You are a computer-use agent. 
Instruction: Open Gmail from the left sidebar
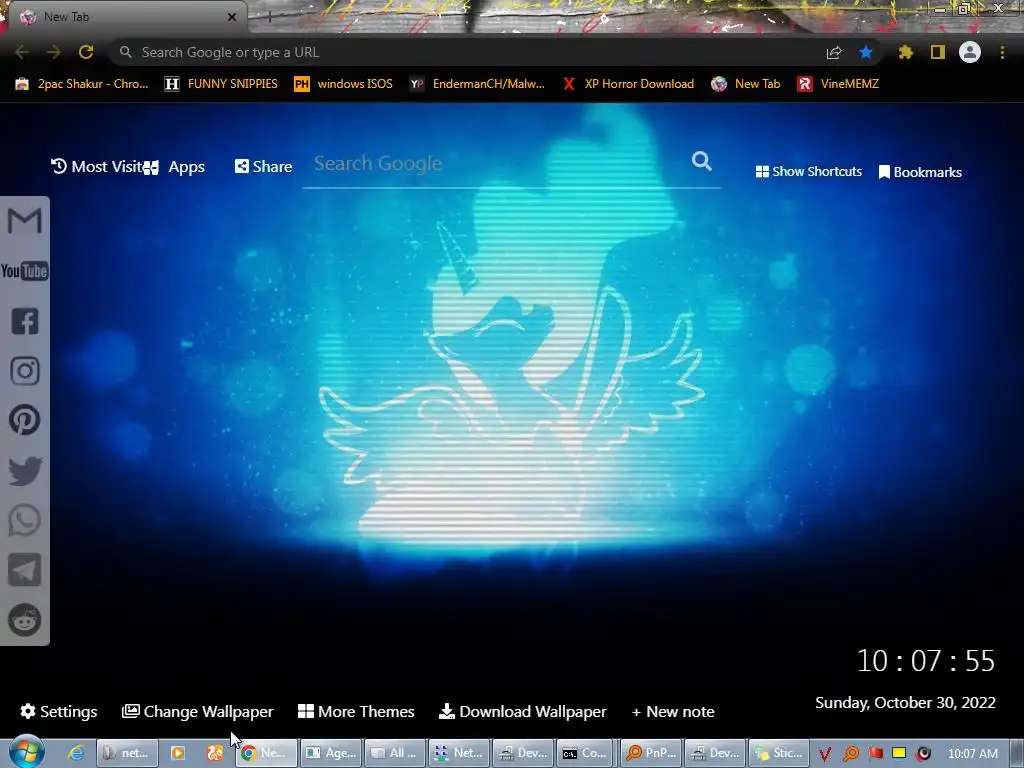click(25, 221)
